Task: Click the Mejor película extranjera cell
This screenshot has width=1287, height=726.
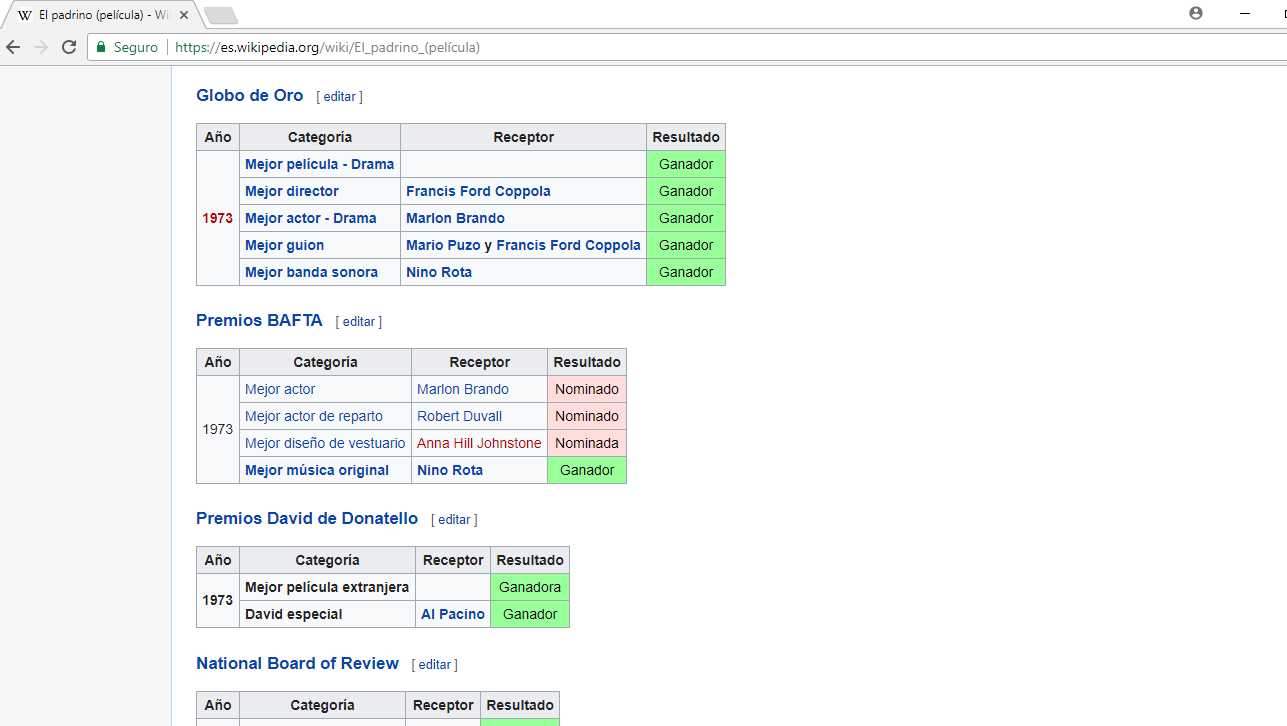Action: click(x=327, y=587)
